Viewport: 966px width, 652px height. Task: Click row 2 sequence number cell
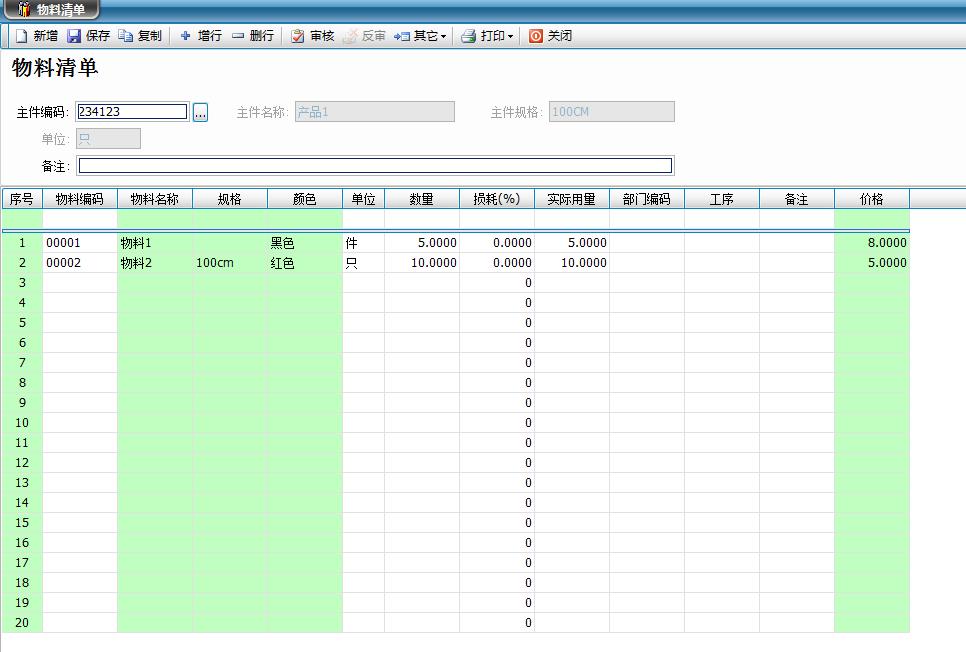22,263
